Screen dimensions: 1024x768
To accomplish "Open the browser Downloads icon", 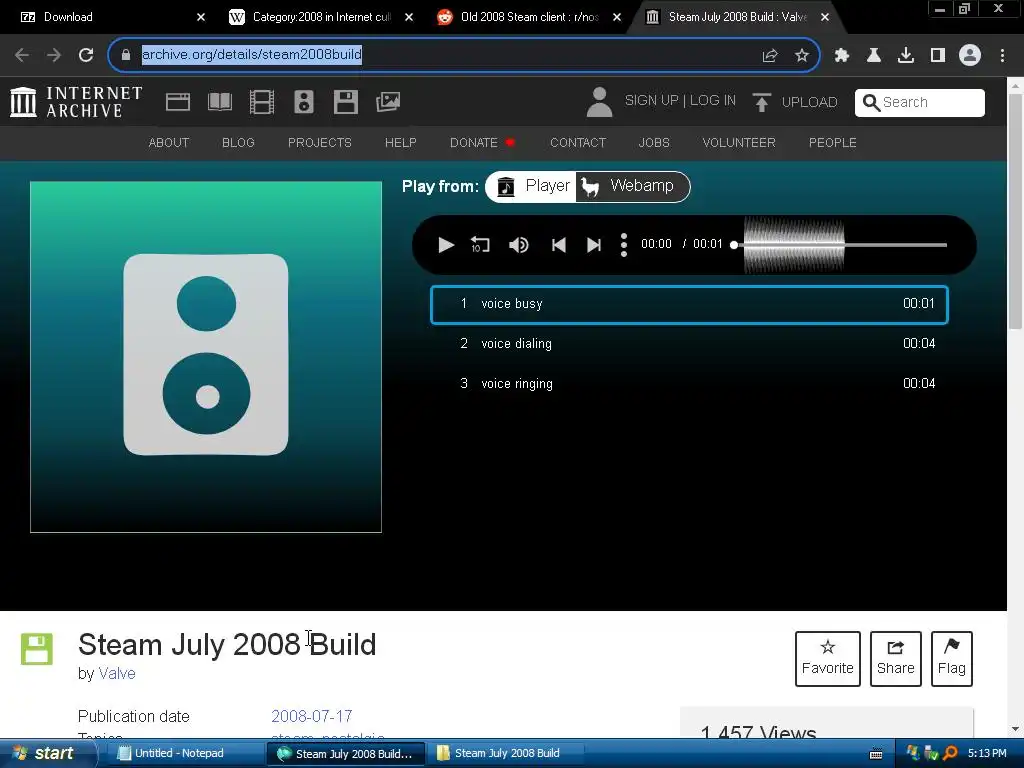I will point(906,56).
